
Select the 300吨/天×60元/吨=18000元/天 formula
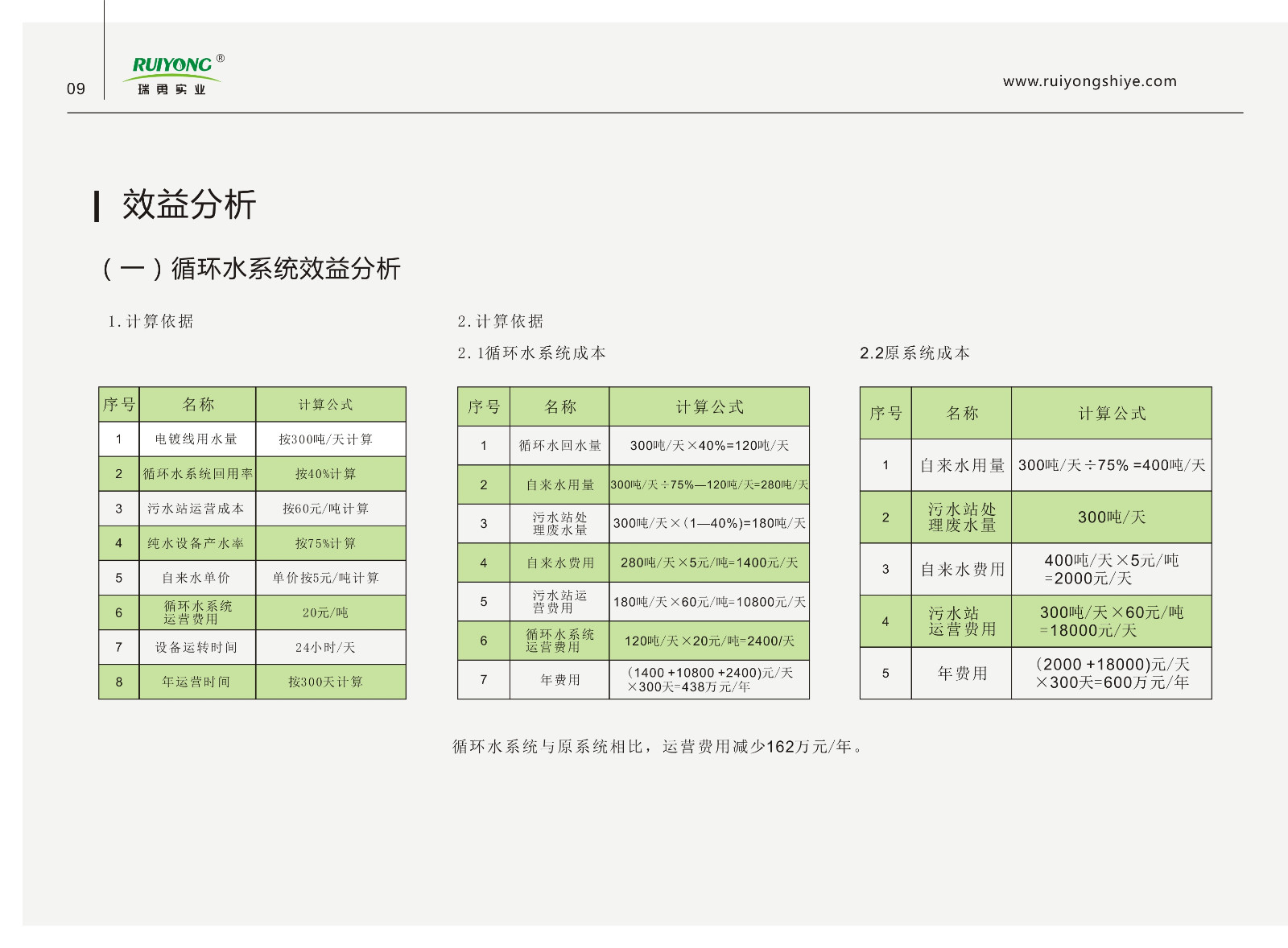pos(1112,621)
